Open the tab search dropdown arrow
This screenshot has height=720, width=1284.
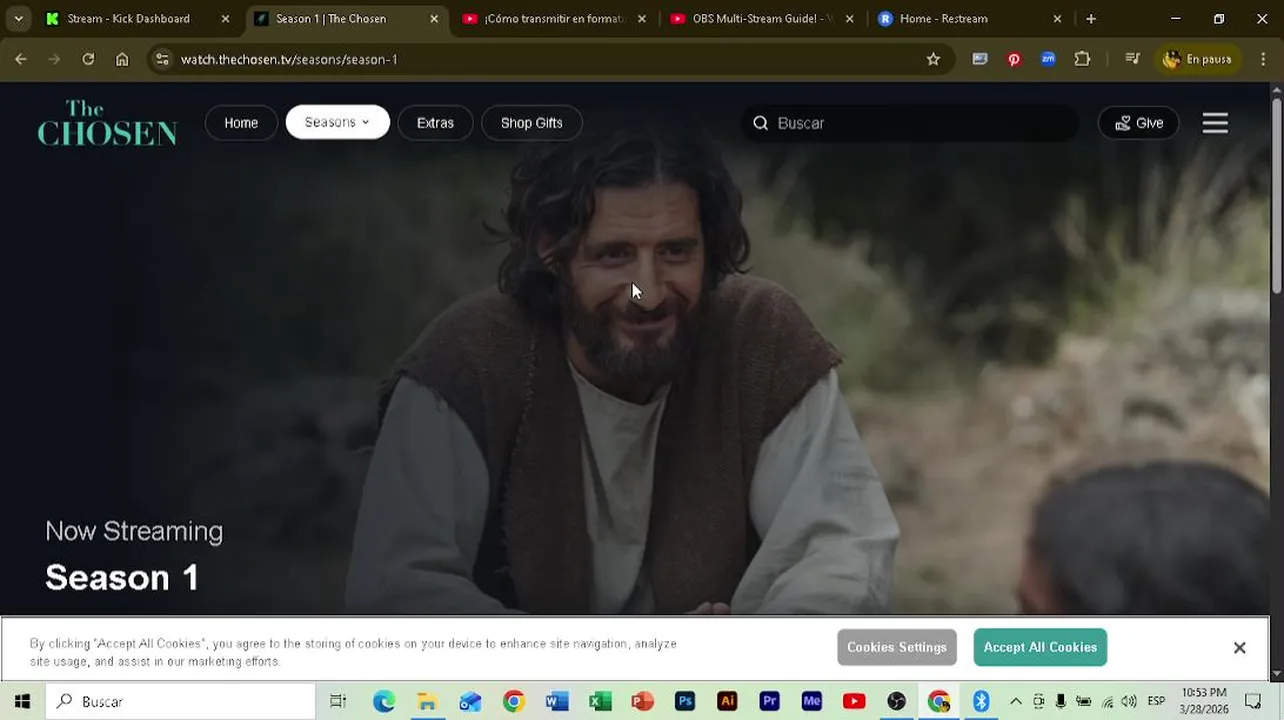[x=18, y=18]
